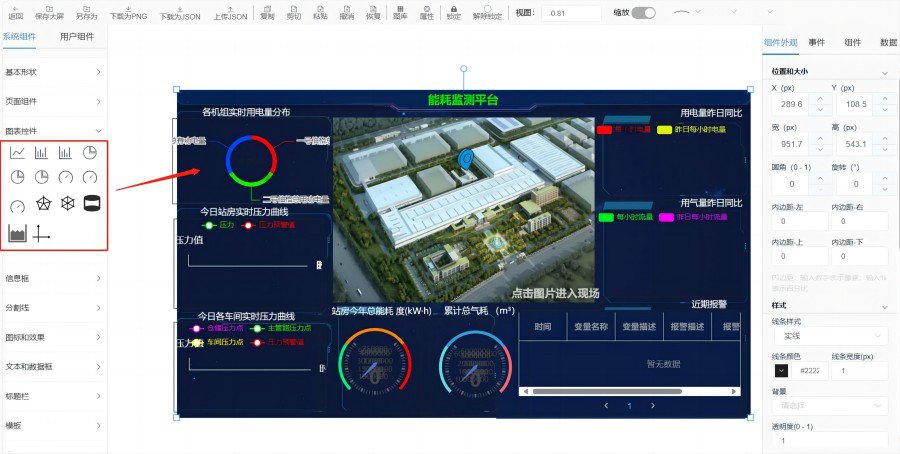900x454 pixels.
Task: Switch to the 组件 tab
Action: [x=853, y=42]
